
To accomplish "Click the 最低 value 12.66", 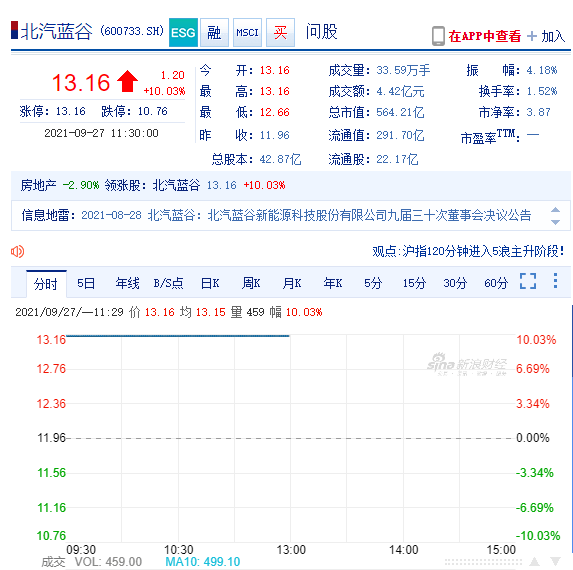I will (274, 112).
